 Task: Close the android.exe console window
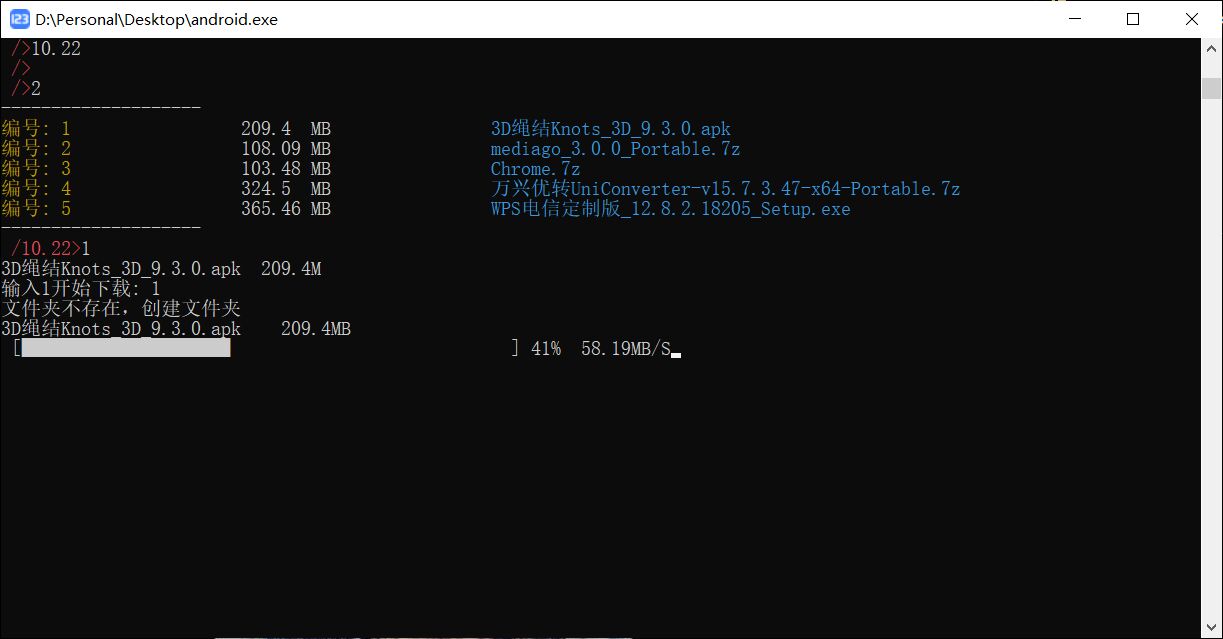click(x=1191, y=19)
